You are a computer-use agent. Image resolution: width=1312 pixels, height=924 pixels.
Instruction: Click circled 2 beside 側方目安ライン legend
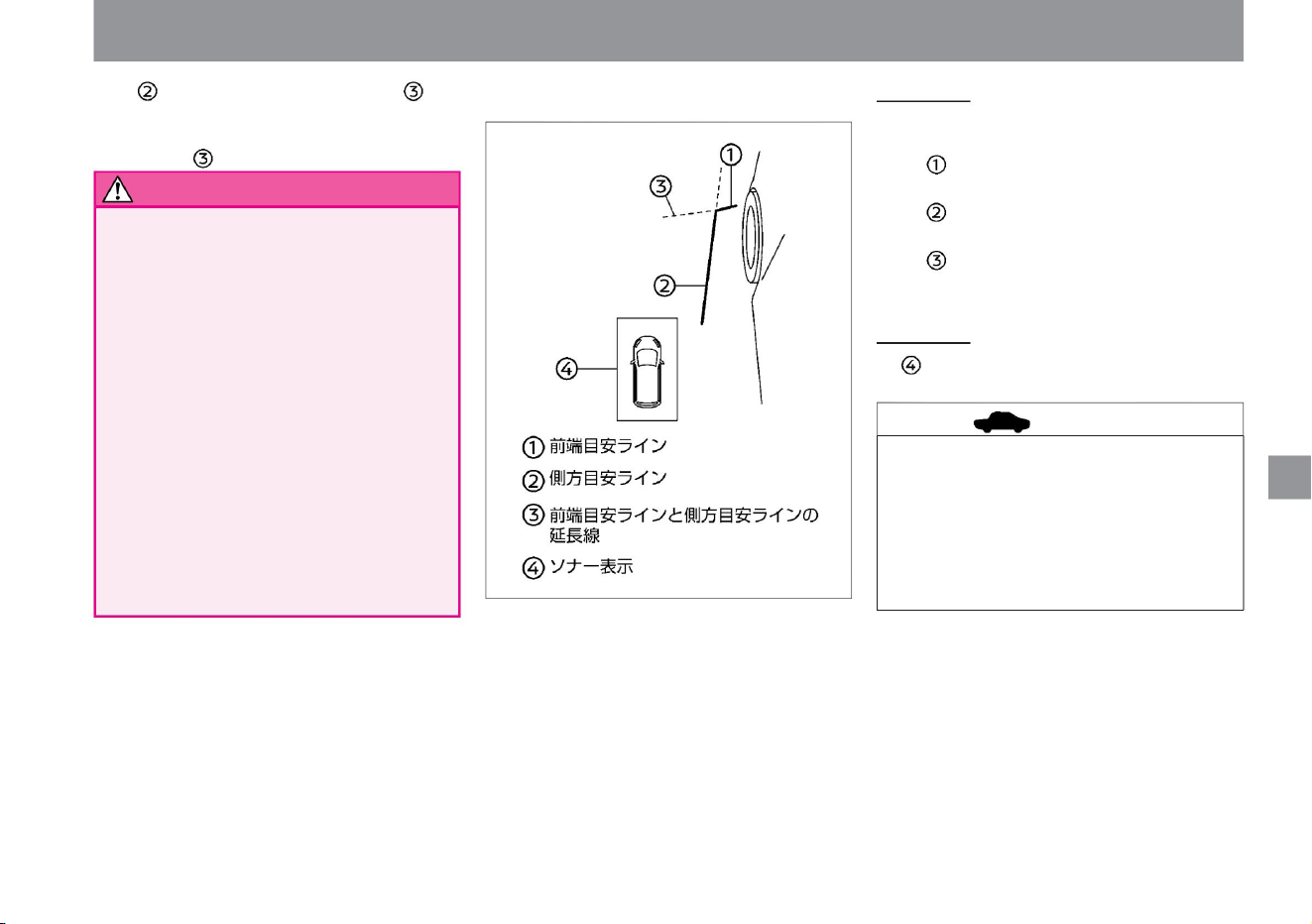[x=534, y=481]
